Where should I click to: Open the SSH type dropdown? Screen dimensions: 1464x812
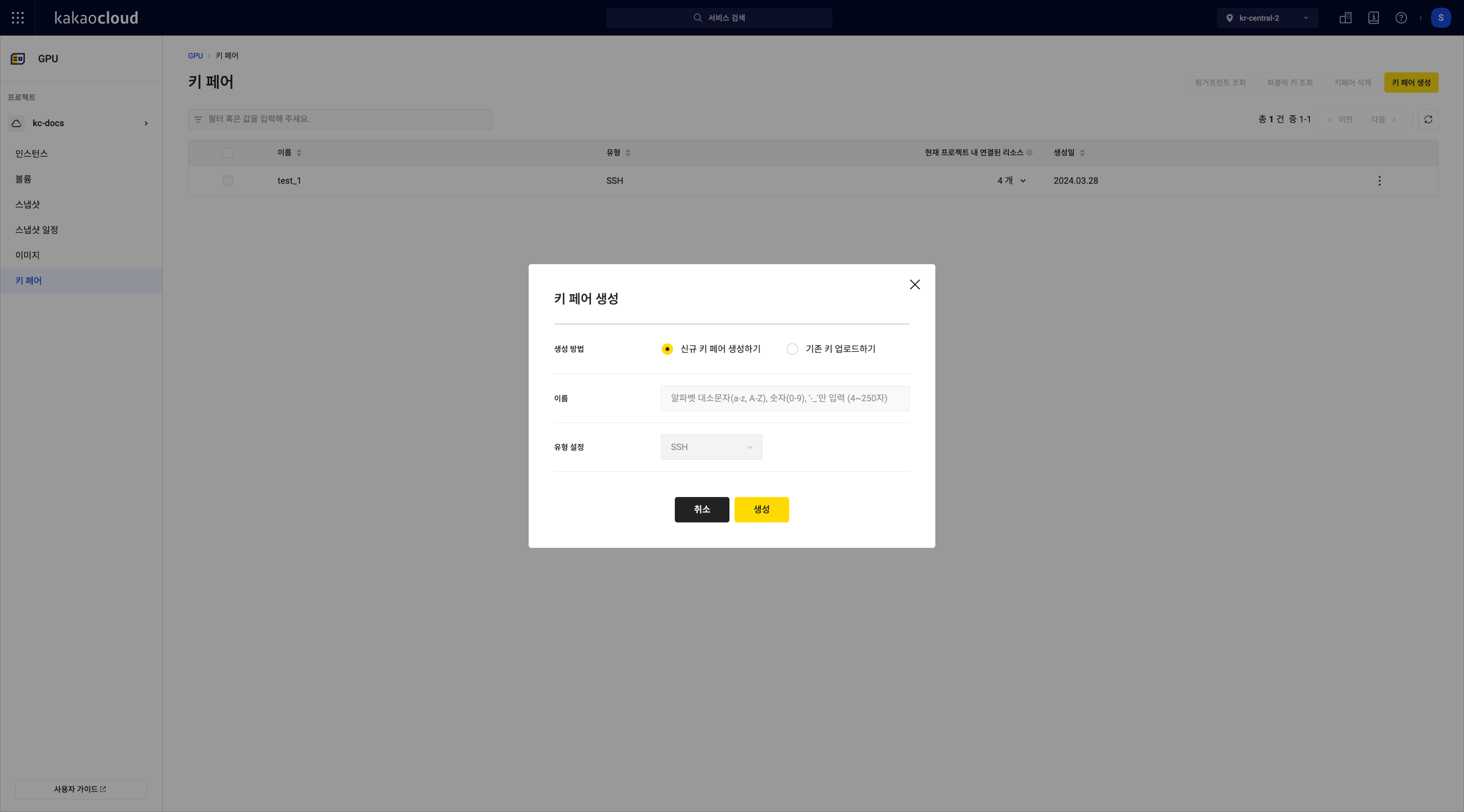pyautogui.click(x=711, y=447)
